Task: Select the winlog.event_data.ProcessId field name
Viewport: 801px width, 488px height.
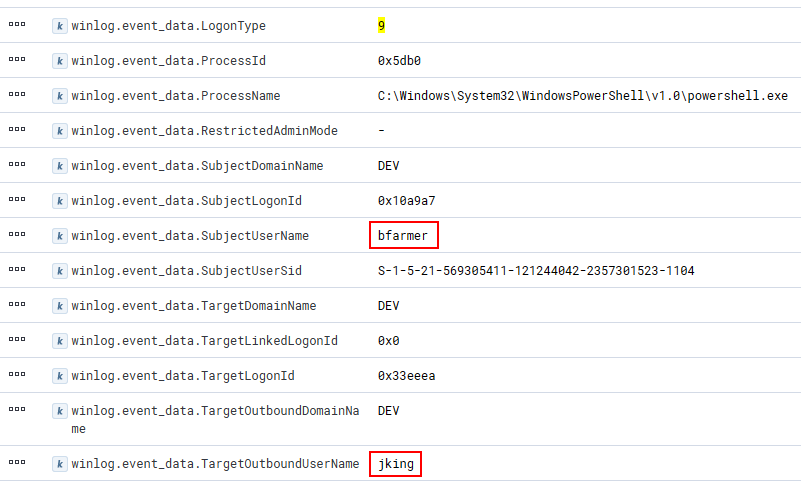Action: [168, 61]
